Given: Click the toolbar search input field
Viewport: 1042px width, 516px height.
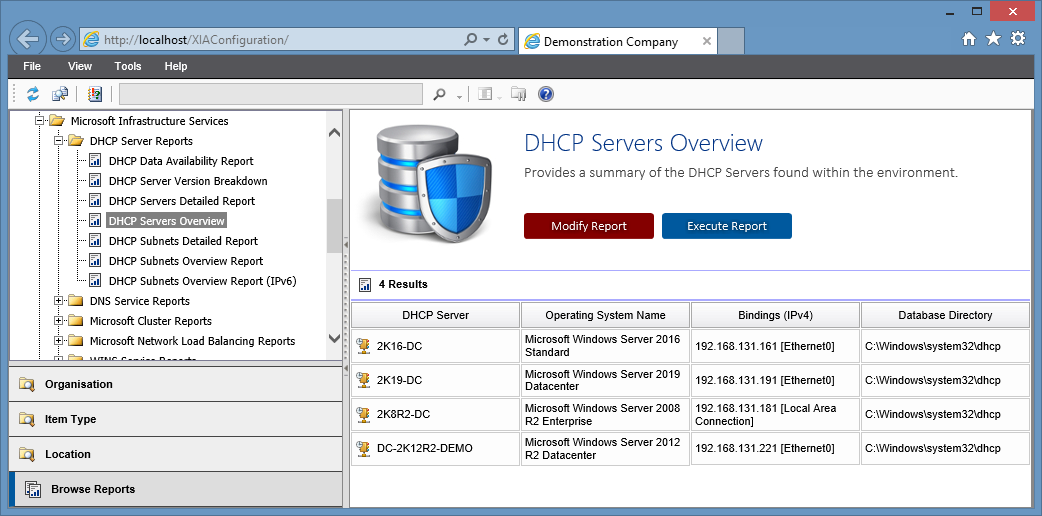Looking at the screenshot, I should 271,94.
